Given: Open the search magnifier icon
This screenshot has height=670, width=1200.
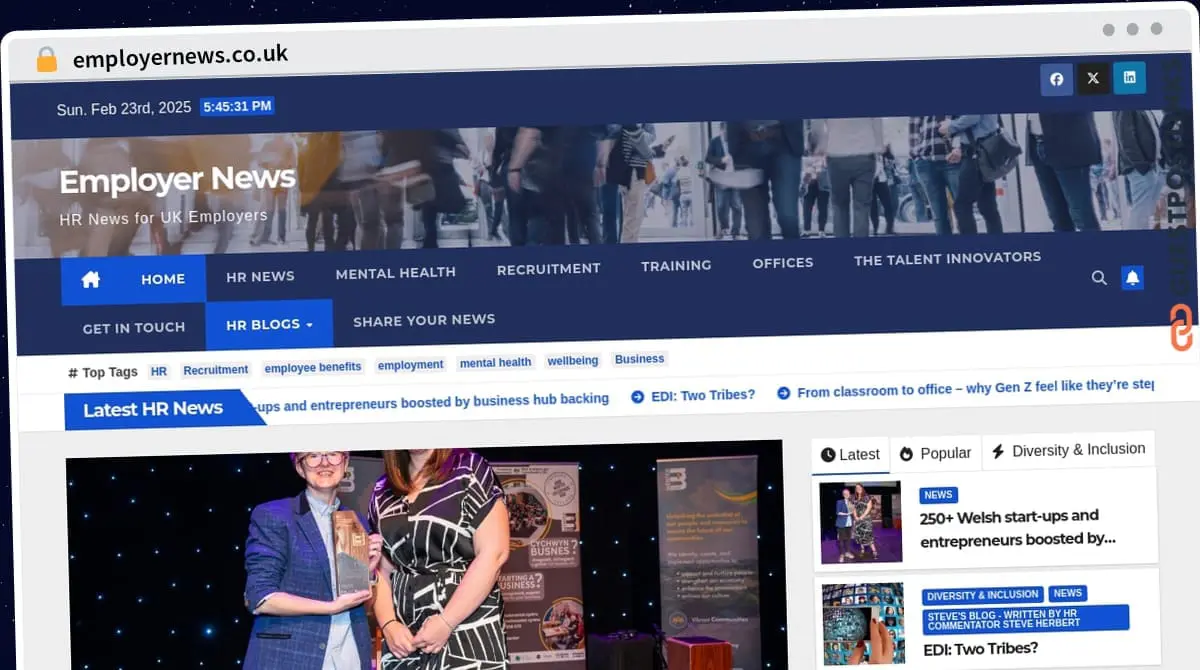Looking at the screenshot, I should point(1099,278).
